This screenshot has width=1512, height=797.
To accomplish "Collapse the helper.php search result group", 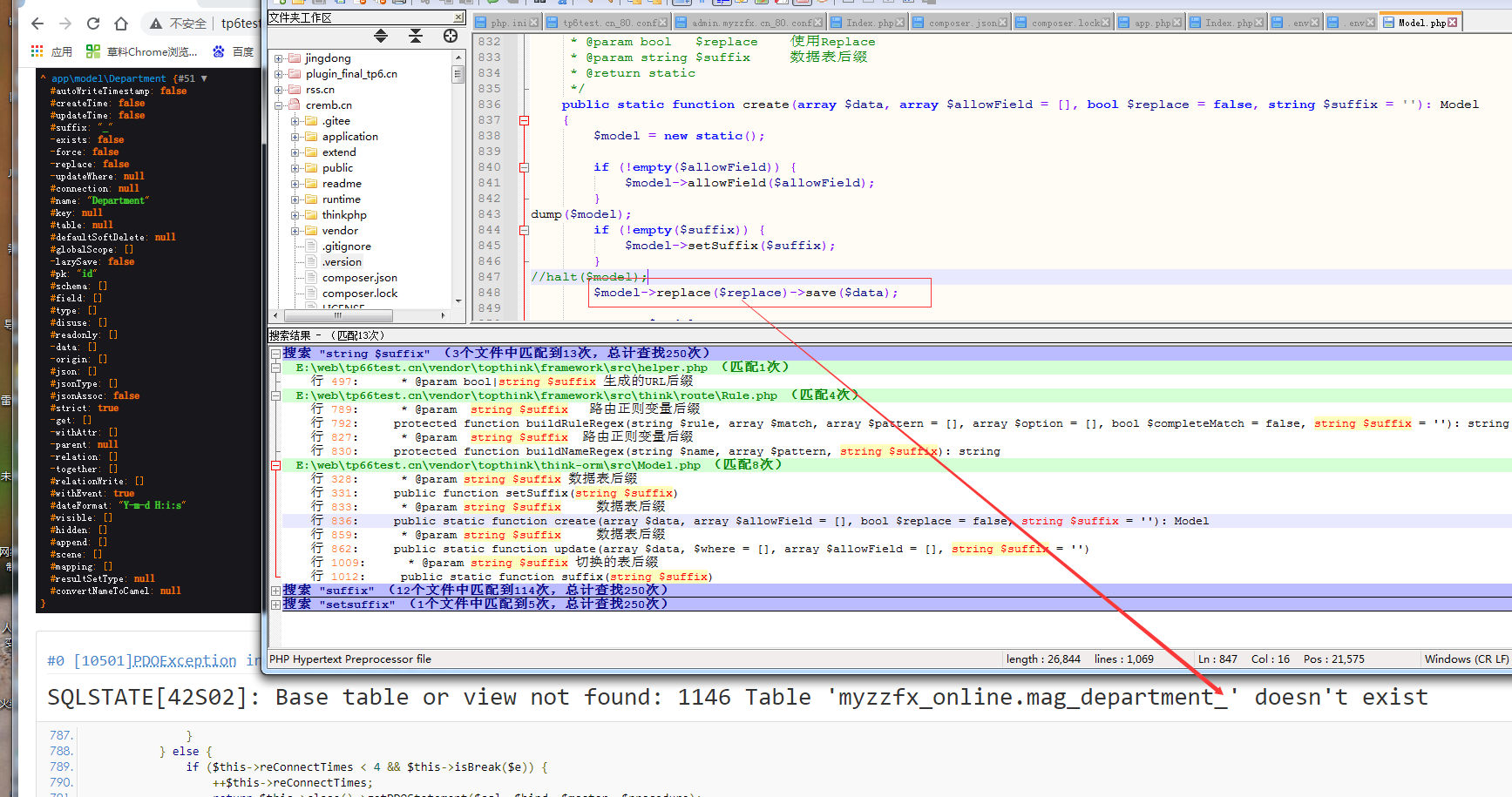I will tap(275, 368).
